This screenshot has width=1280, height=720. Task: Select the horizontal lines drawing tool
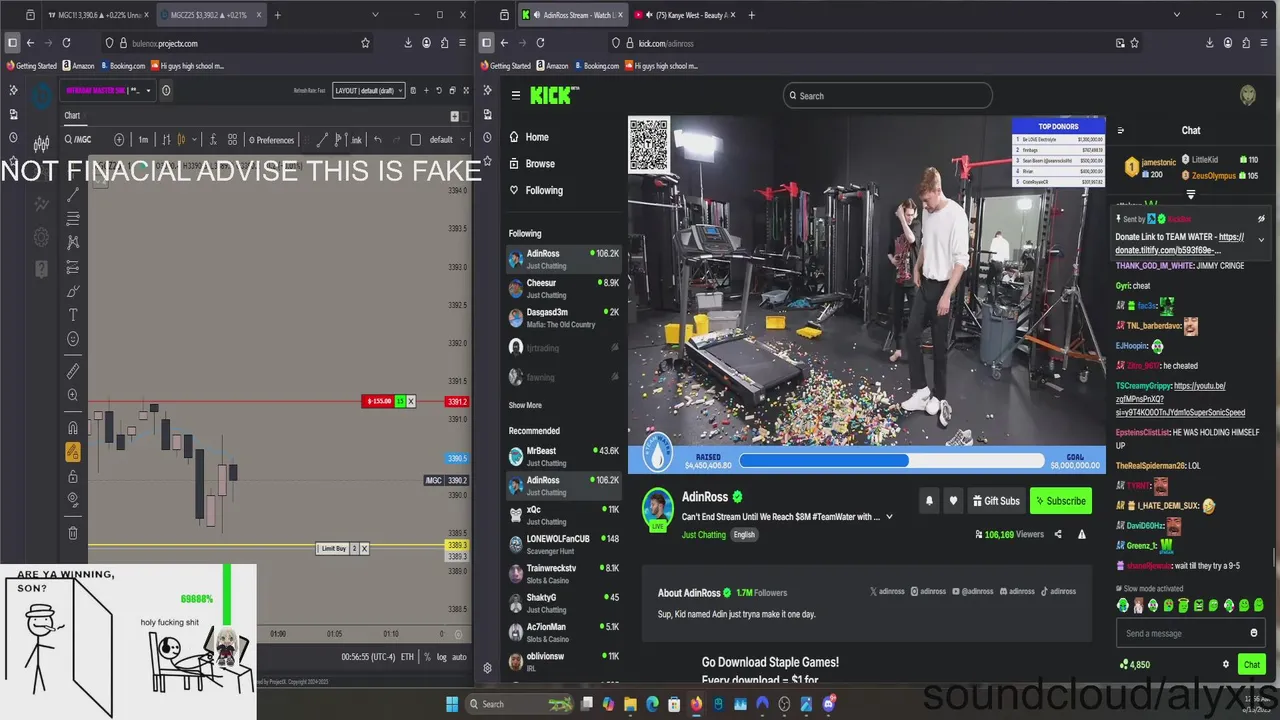click(x=73, y=219)
